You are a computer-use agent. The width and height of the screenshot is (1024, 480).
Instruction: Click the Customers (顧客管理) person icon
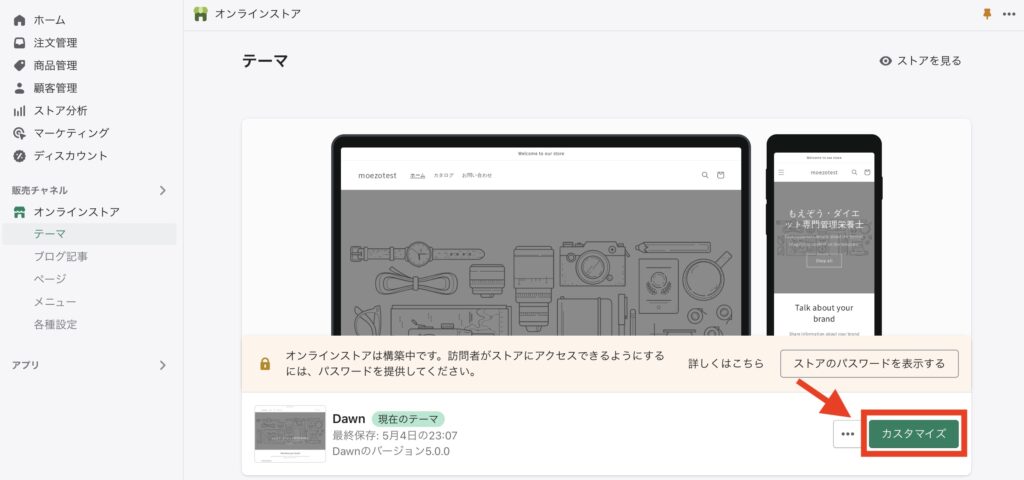(19, 88)
